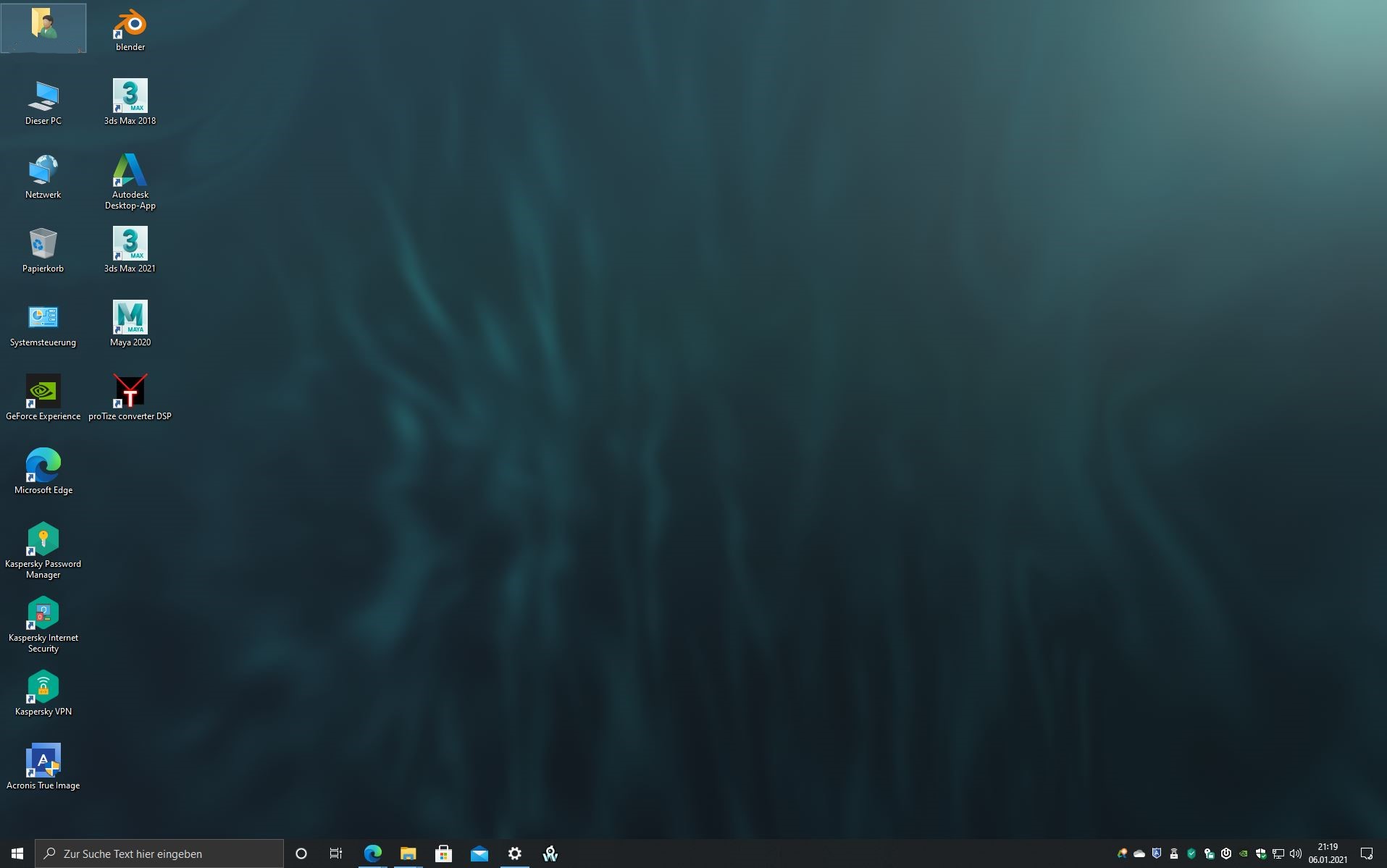The image size is (1387, 868).
Task: Select the 3ds Max 2018 shortcut
Action: tap(130, 103)
